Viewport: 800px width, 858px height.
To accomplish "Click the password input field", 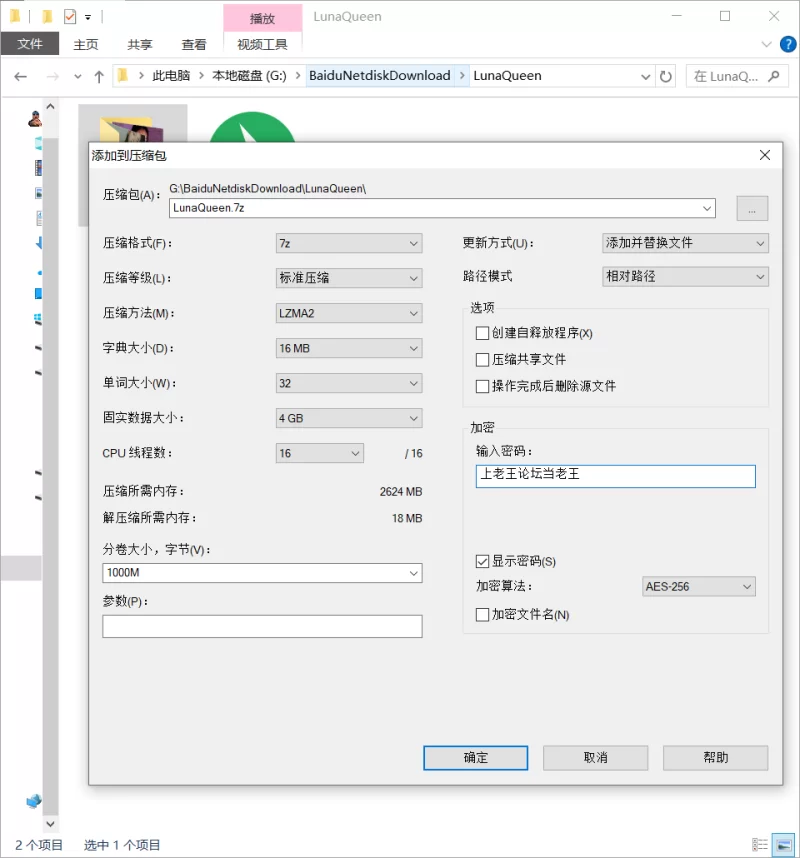I will [x=615, y=475].
